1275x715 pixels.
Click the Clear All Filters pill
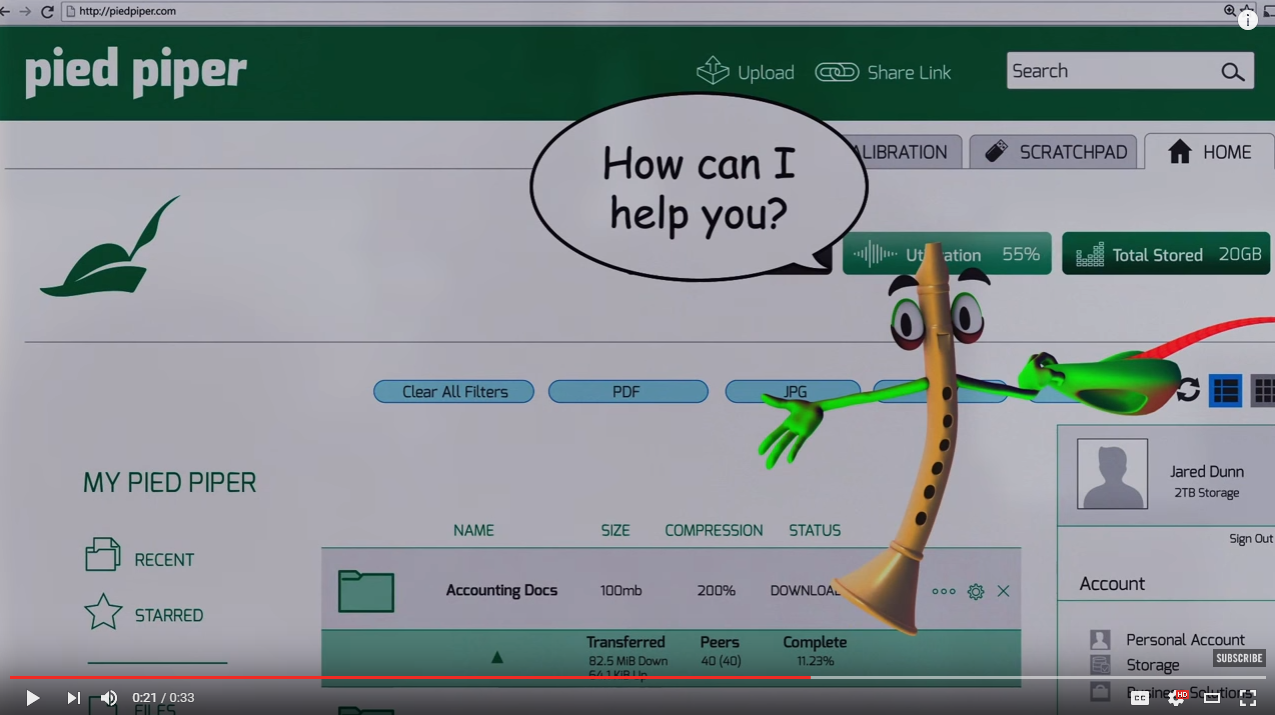[454, 391]
